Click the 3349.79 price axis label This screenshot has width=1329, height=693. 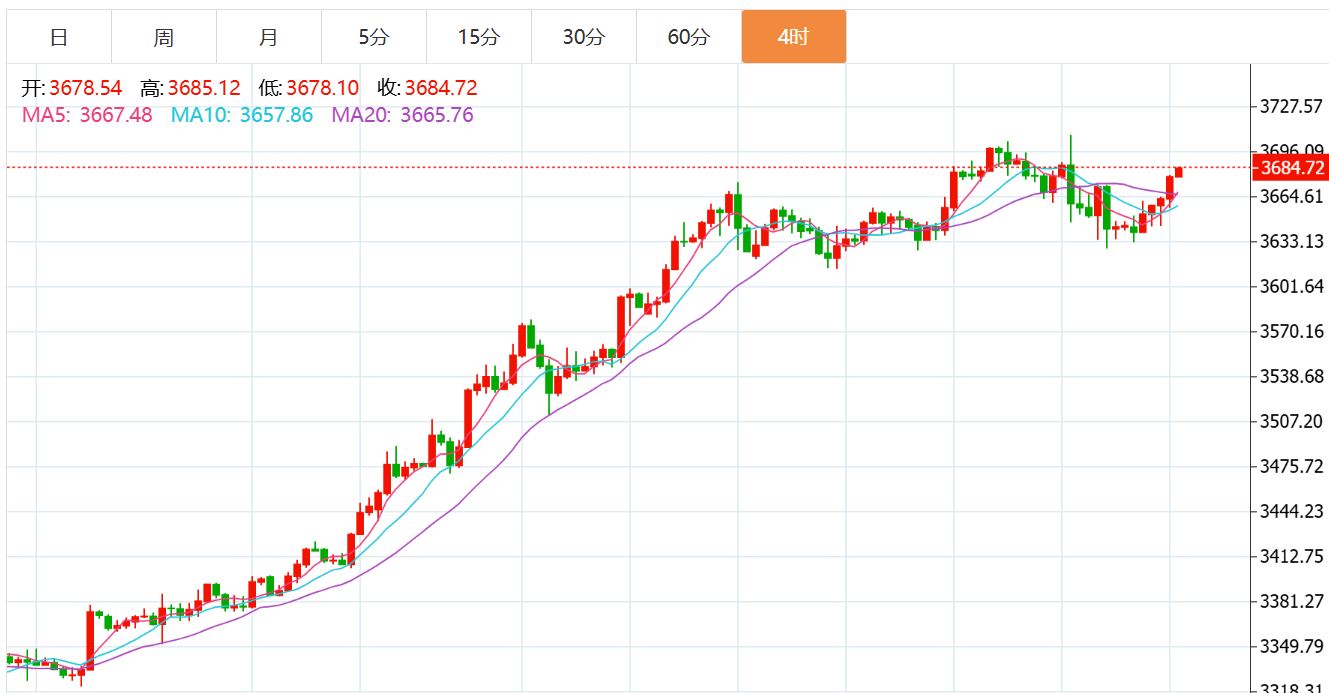tap(1293, 646)
